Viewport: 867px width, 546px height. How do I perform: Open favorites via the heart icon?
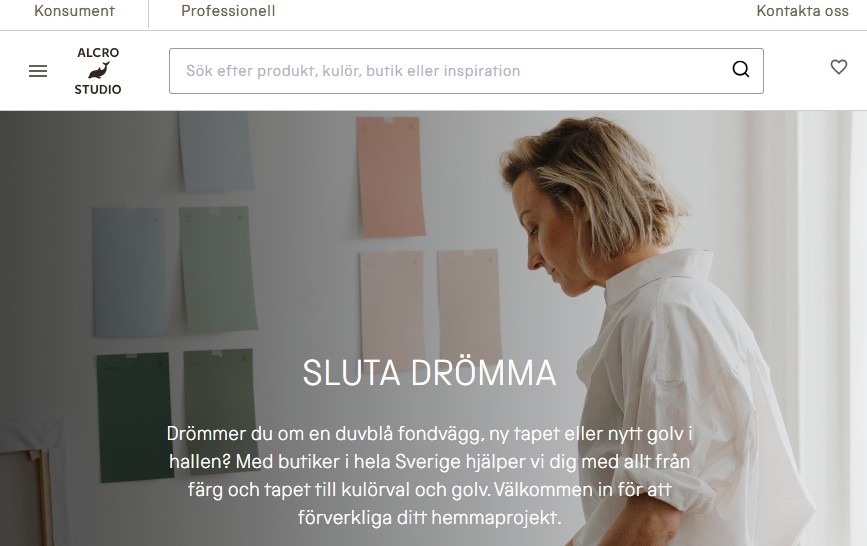point(839,67)
